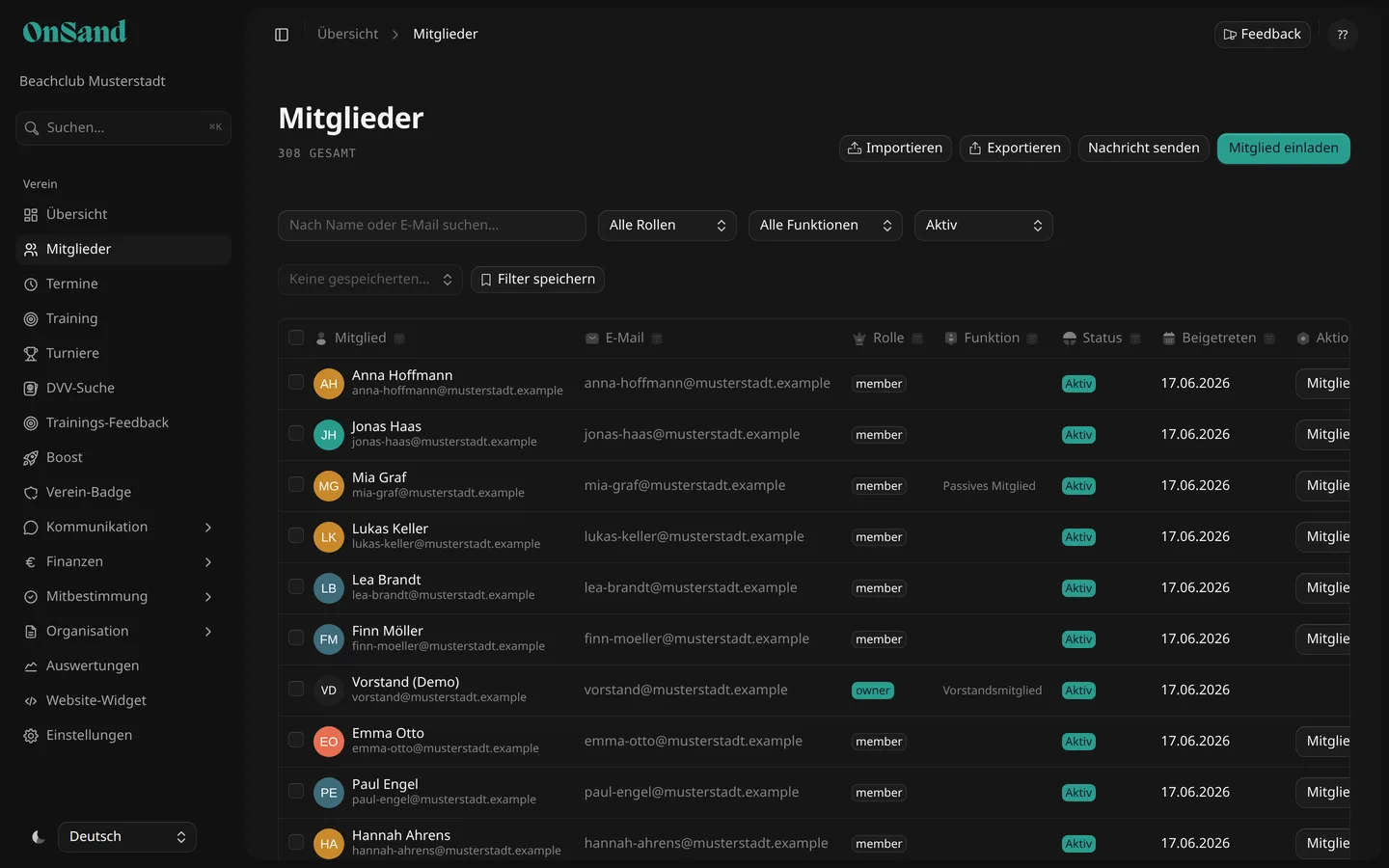Sort by the Mitglied column icon
This screenshot has width=1389, height=868.
(x=399, y=339)
